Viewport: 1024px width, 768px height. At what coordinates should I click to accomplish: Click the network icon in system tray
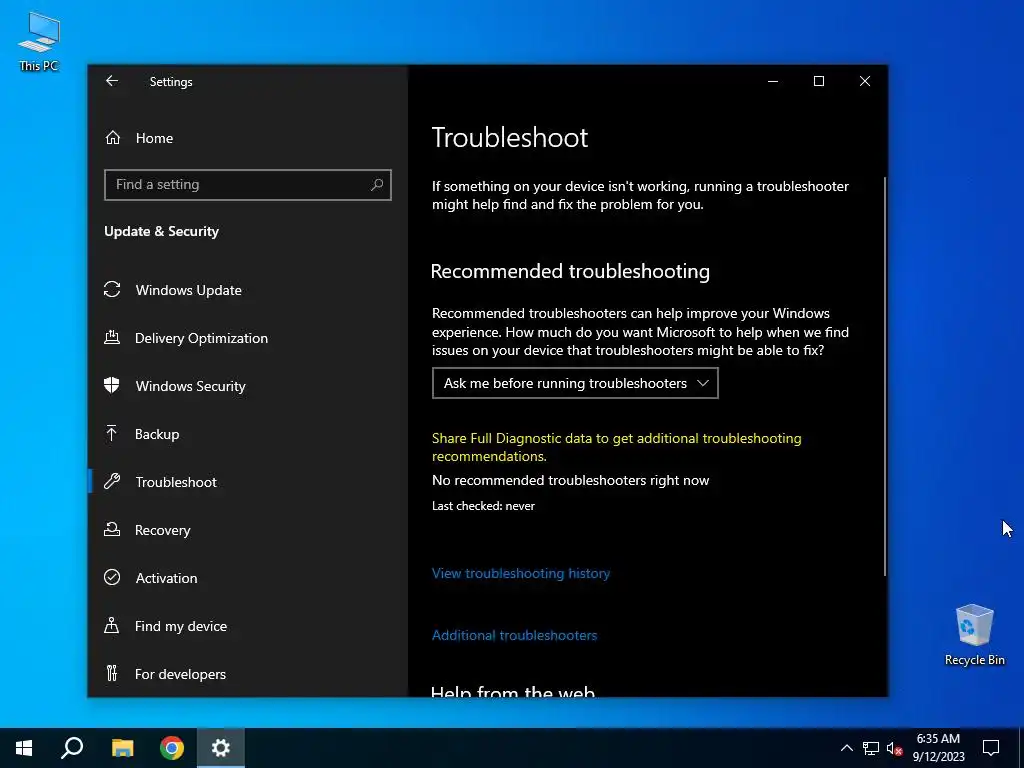(x=871, y=748)
